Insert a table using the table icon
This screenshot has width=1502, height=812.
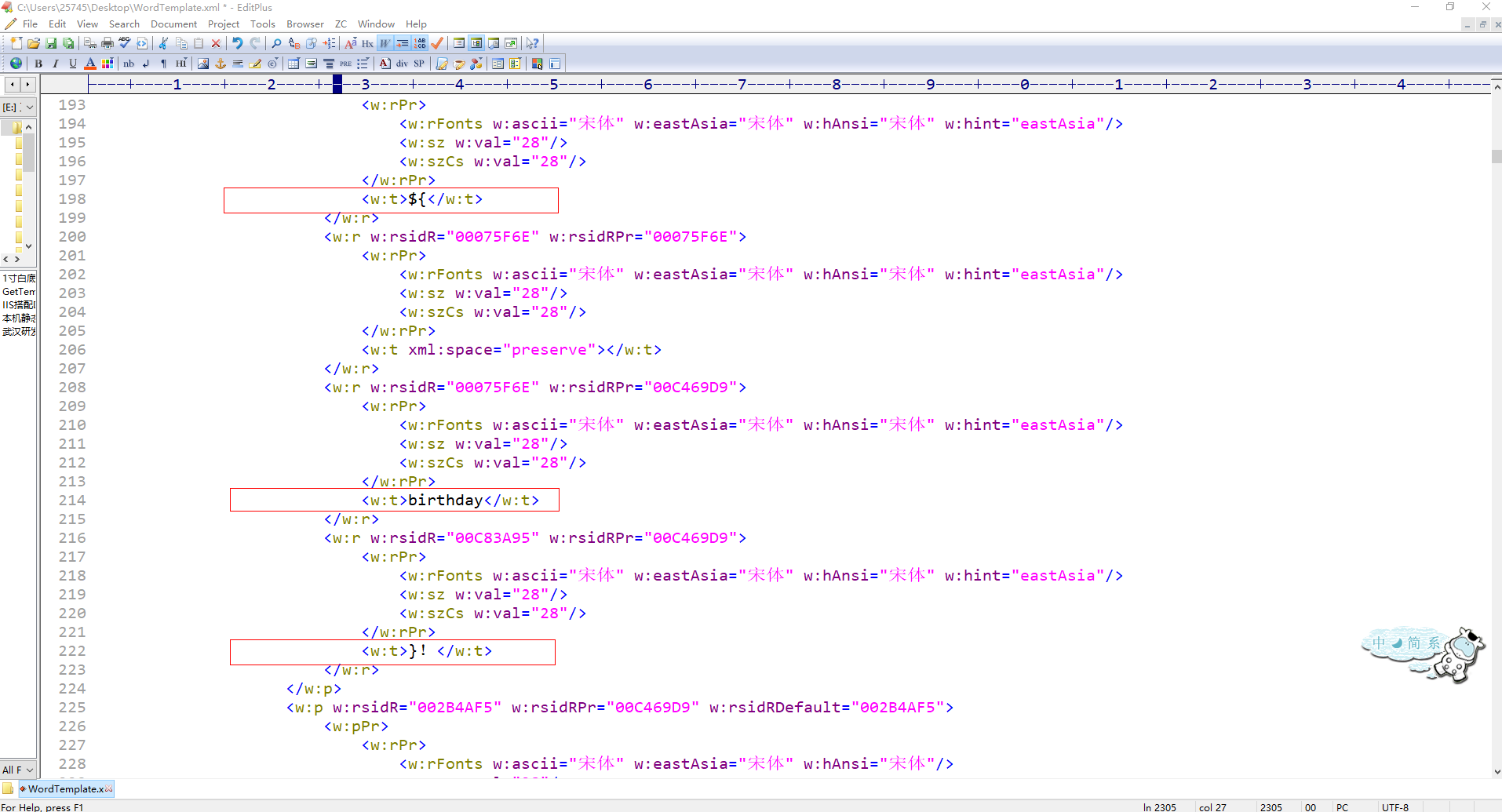click(293, 64)
